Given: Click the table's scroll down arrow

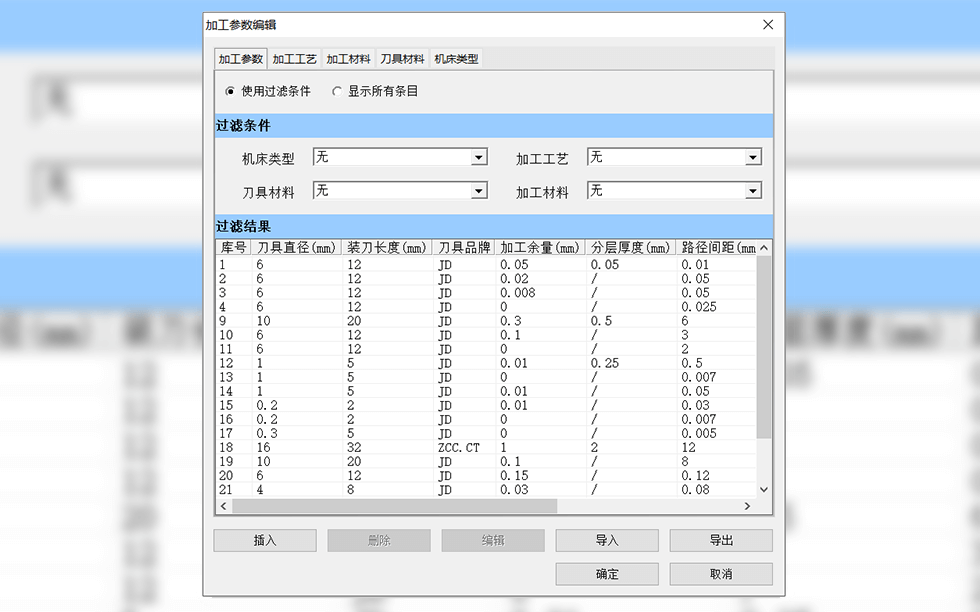Looking at the screenshot, I should pyautogui.click(x=764, y=490).
